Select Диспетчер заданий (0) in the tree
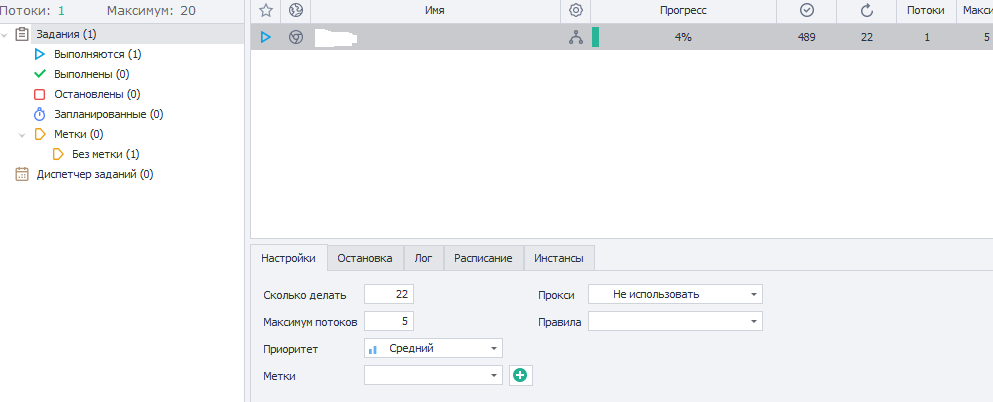The height and width of the screenshot is (402, 993). (x=95, y=174)
